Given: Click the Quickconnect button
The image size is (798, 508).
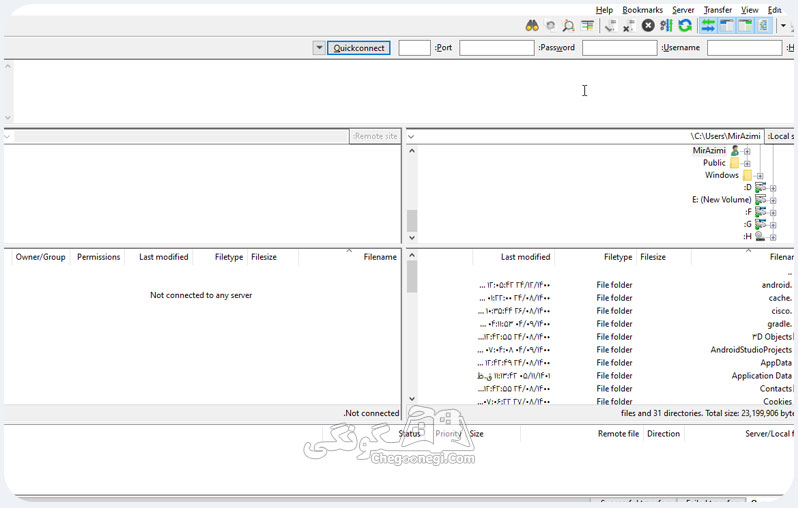Looking at the screenshot, I should point(359,48).
